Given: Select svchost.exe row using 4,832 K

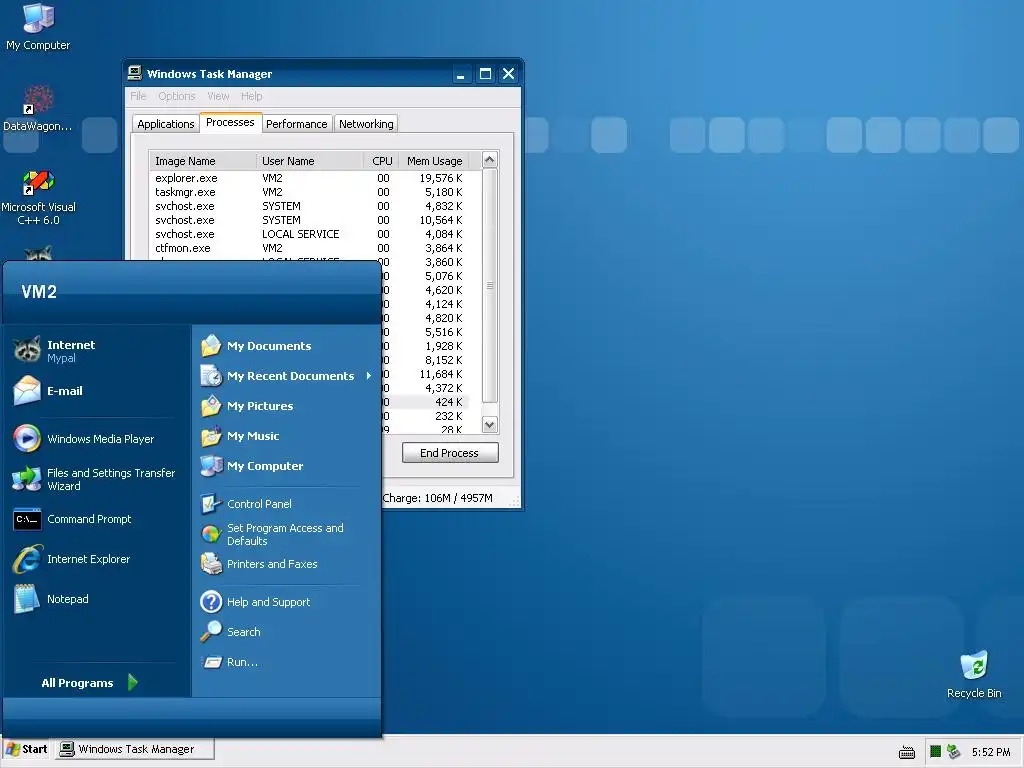Looking at the screenshot, I should pyautogui.click(x=309, y=206).
